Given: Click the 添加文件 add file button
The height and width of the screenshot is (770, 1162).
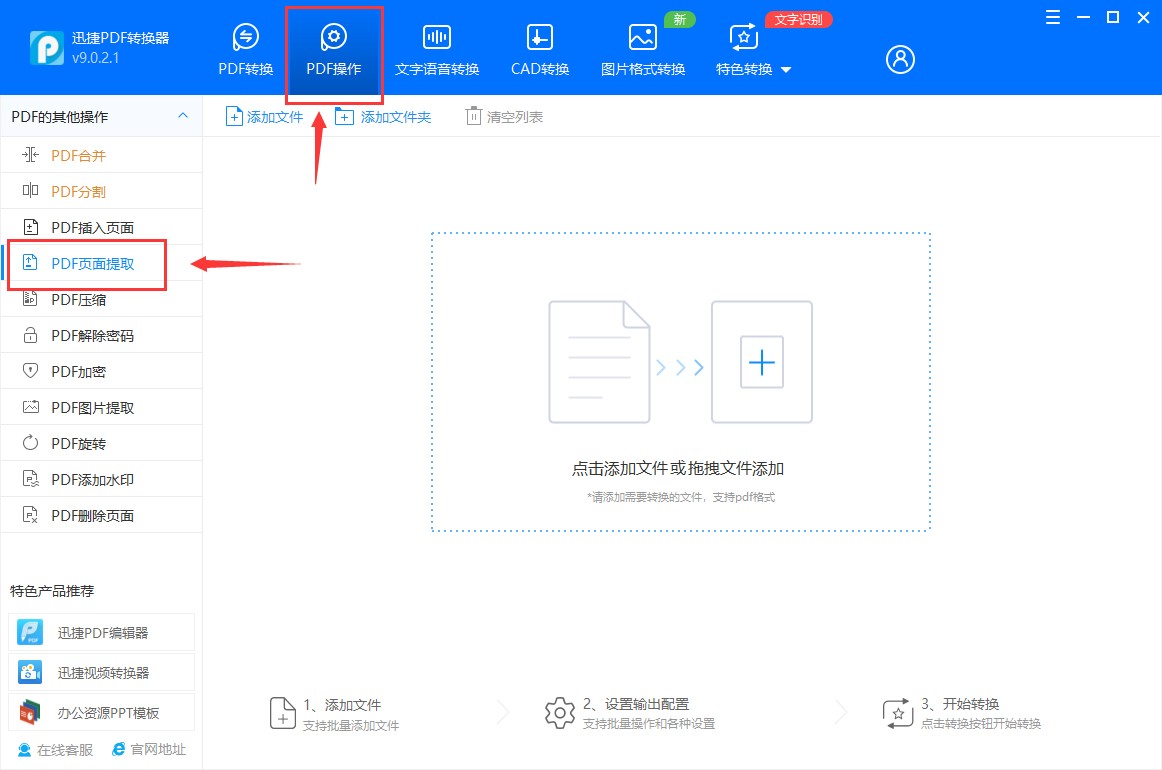Looking at the screenshot, I should pos(264,116).
